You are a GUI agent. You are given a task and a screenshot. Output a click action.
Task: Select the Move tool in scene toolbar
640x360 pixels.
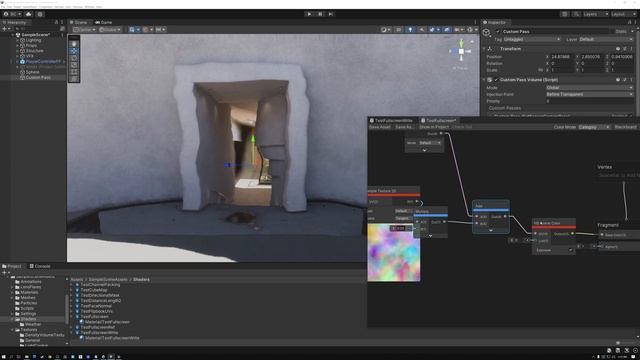(74, 51)
